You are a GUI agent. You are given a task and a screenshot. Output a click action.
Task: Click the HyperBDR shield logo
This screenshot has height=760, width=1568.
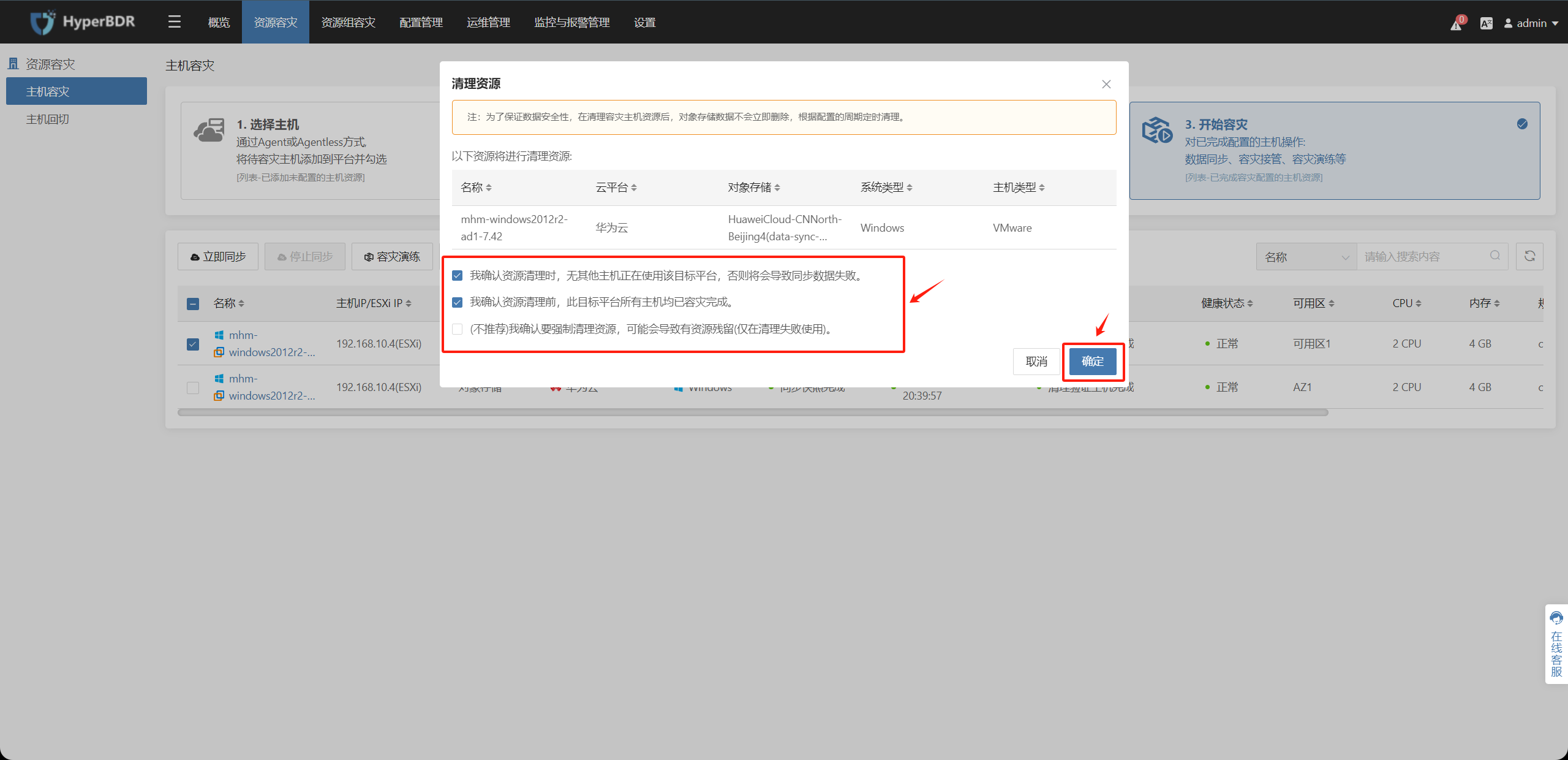(42, 22)
